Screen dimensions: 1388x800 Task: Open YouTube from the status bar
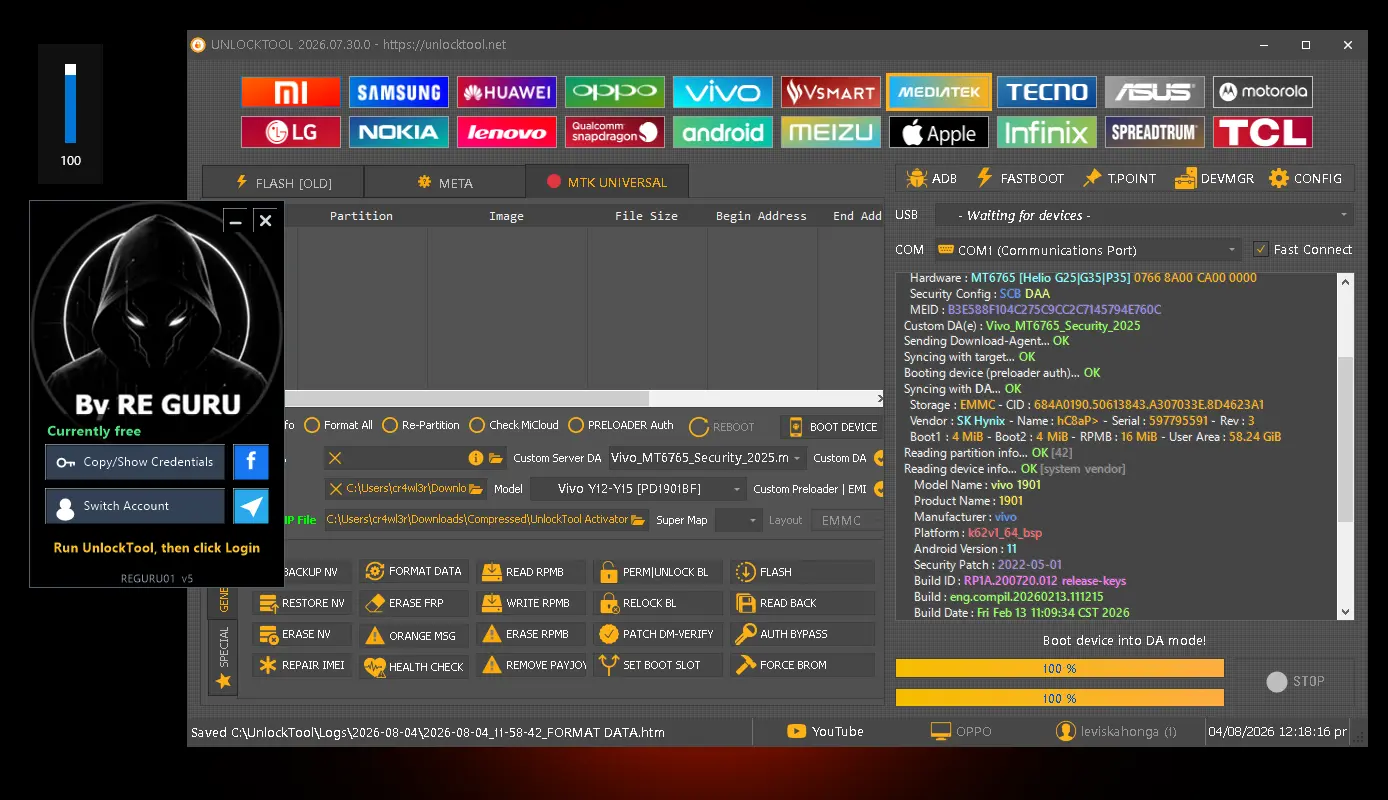click(825, 732)
